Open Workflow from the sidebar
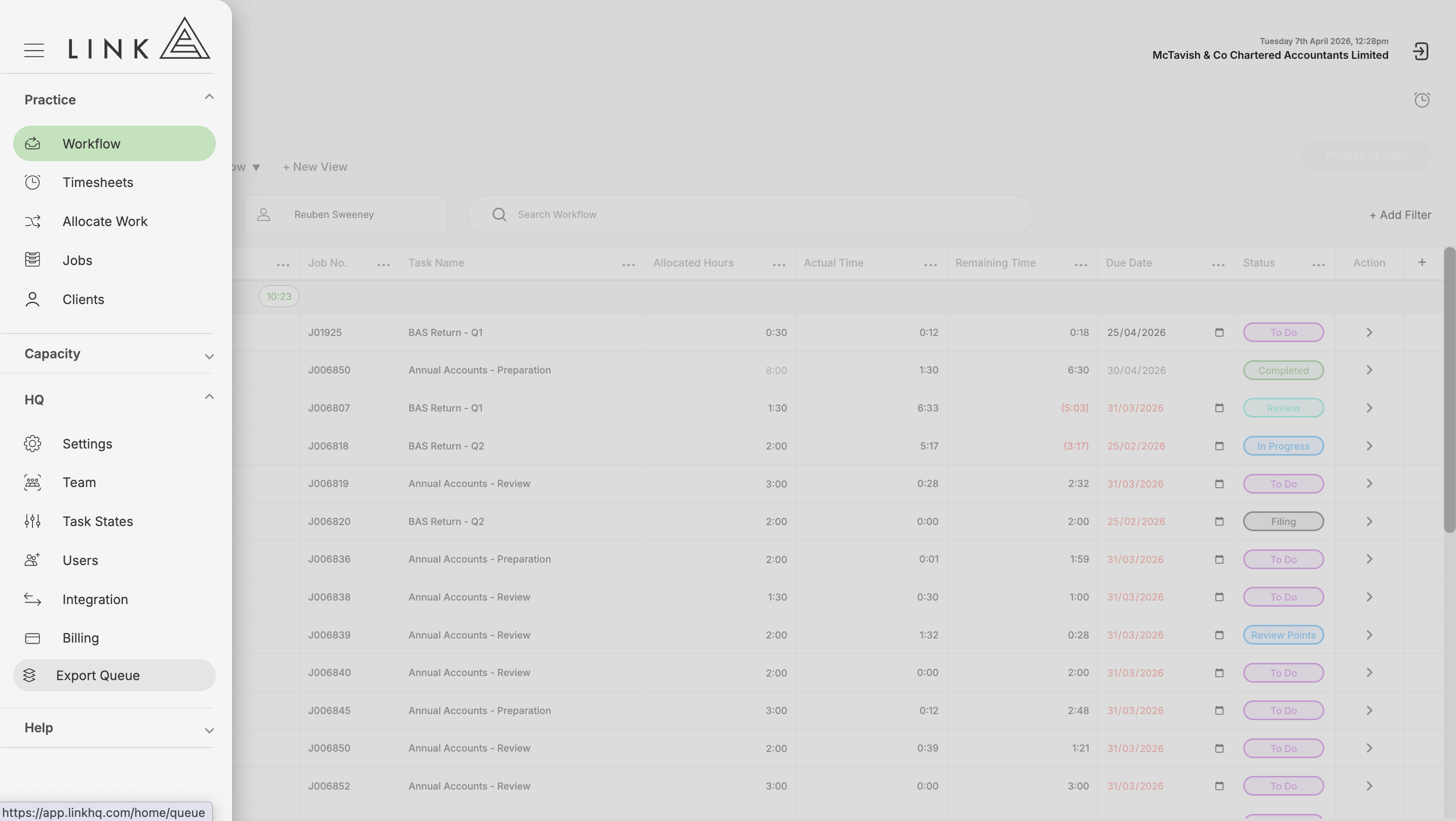Screen dimensions: 1456x821 114,143
